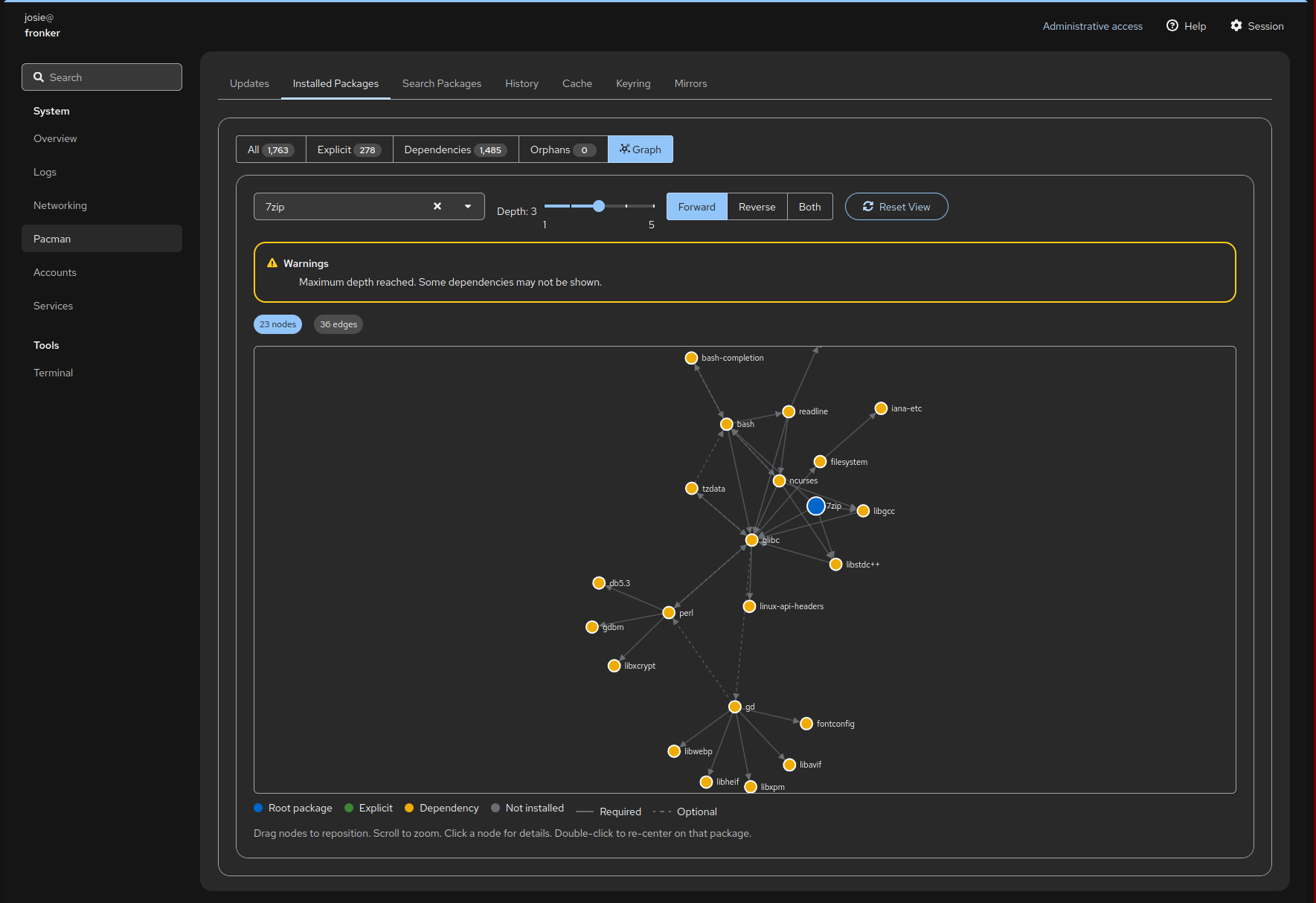Click the Depth slider handle
Screen dimensions: 1316x903
599,206
